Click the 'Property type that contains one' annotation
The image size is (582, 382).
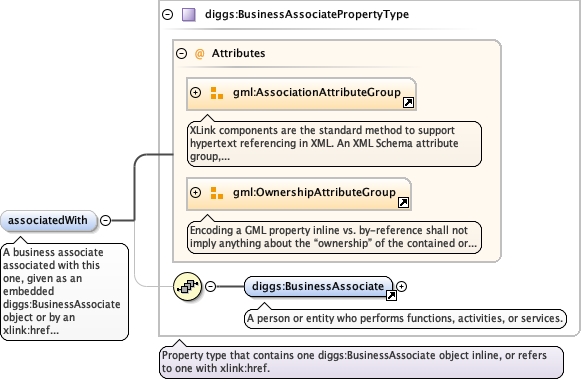click(x=361, y=362)
